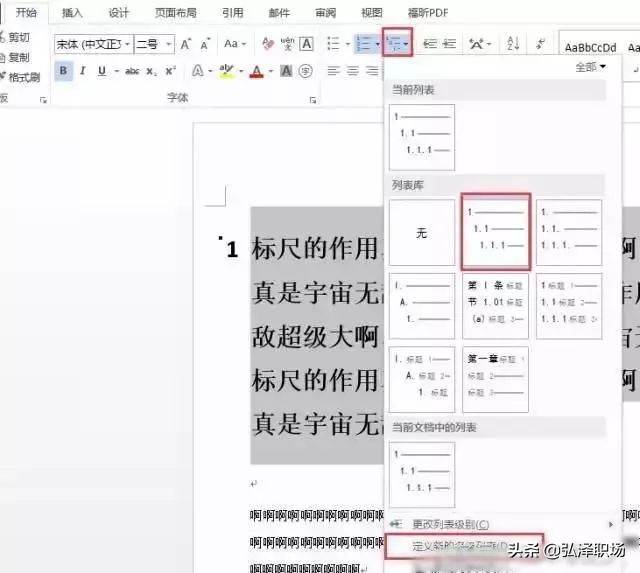The image size is (640, 573).
Task: Click the clear formatting eraser icon
Action: (x=268, y=44)
